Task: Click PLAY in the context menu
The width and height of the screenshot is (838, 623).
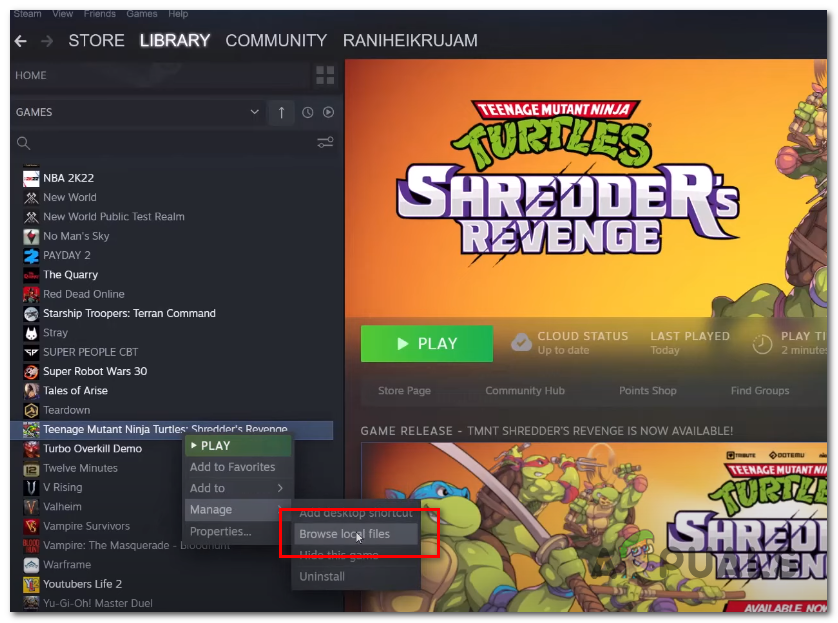Action: coord(238,446)
